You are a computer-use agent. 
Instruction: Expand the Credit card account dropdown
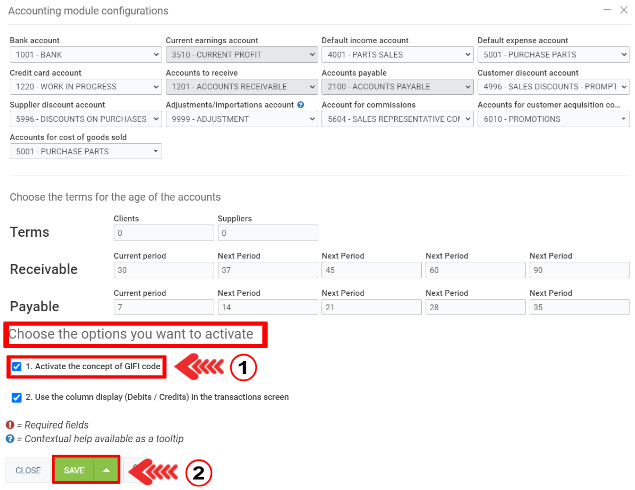[x=85, y=87]
